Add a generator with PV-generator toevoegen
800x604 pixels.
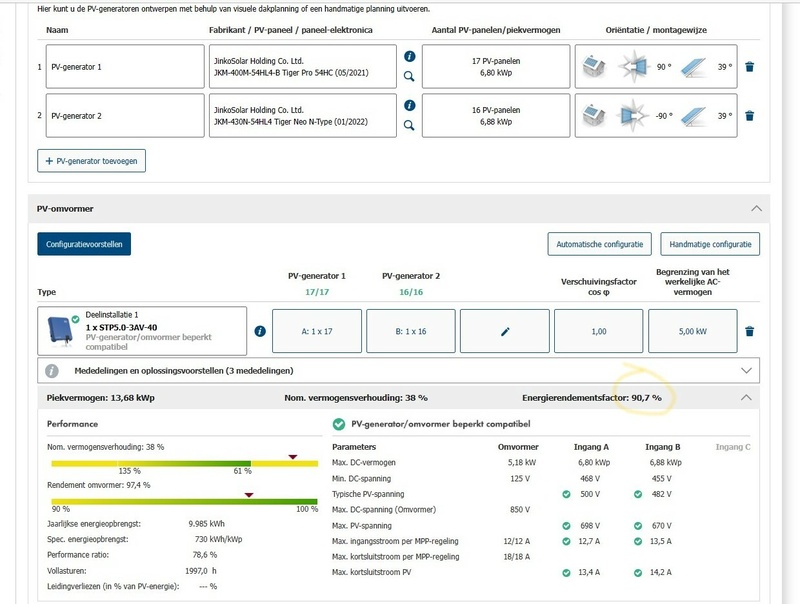point(92,160)
